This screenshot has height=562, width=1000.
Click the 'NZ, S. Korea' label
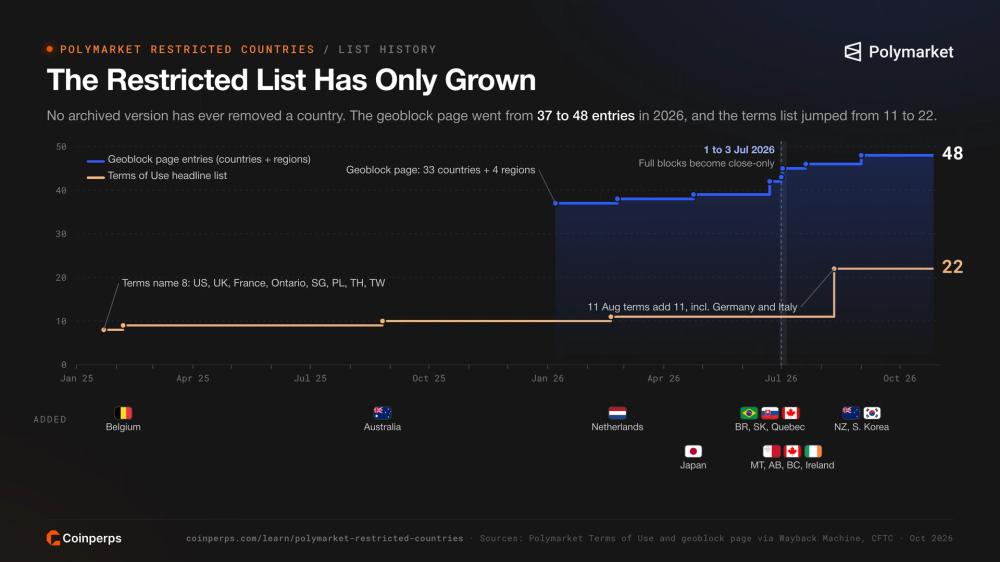[x=862, y=427]
